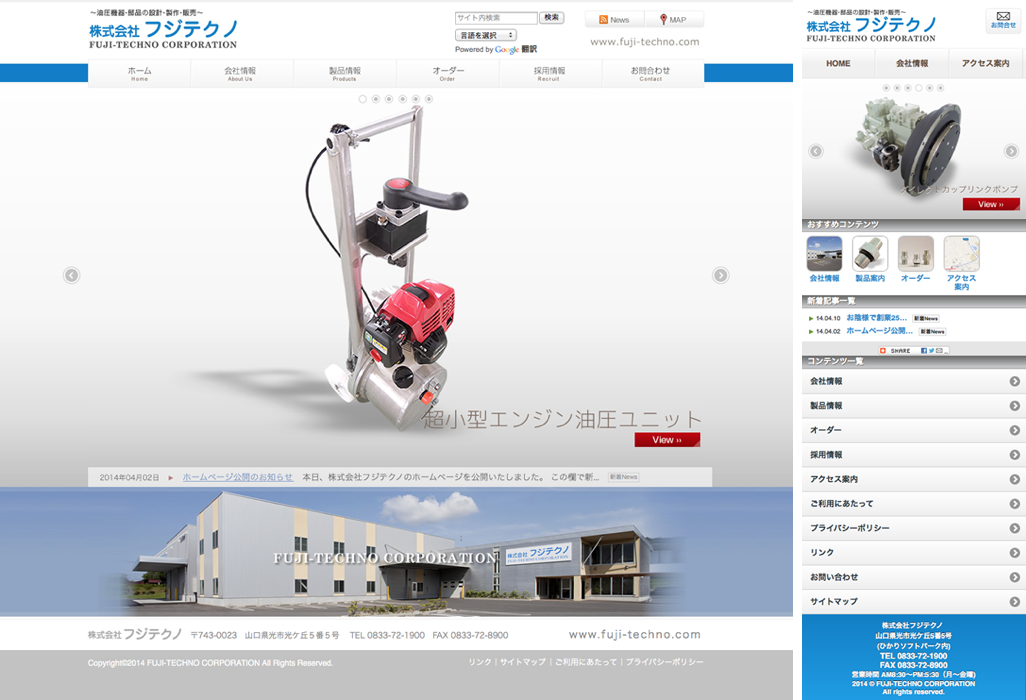
Task: Select the fourth mobile carousel dot
Action: [919, 88]
